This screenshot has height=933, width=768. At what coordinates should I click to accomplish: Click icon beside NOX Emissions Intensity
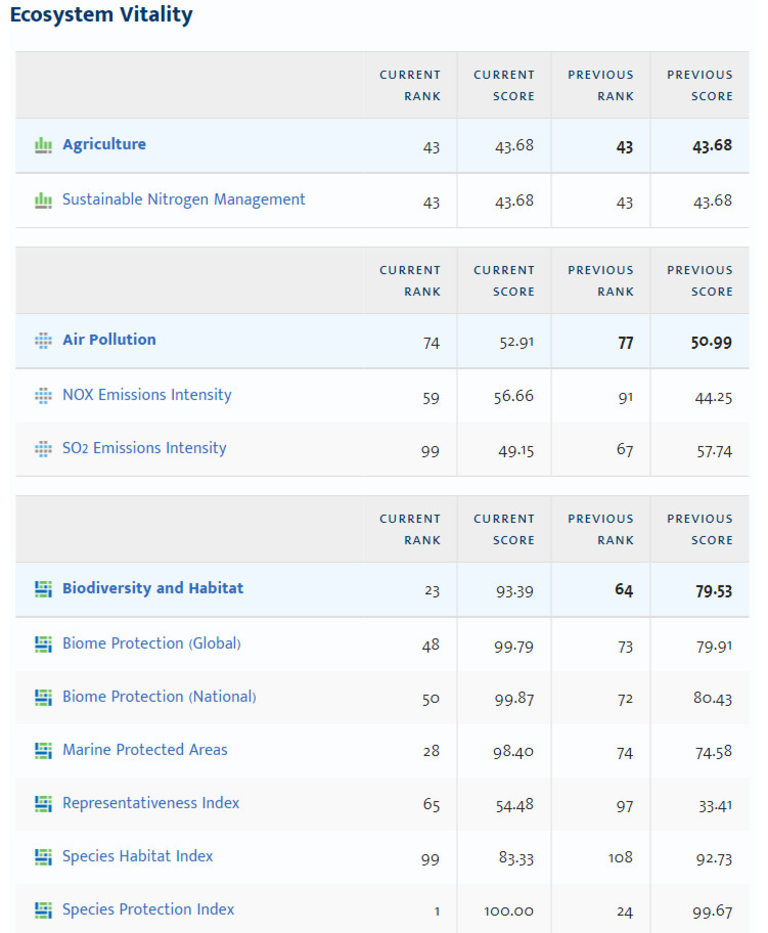[43, 395]
